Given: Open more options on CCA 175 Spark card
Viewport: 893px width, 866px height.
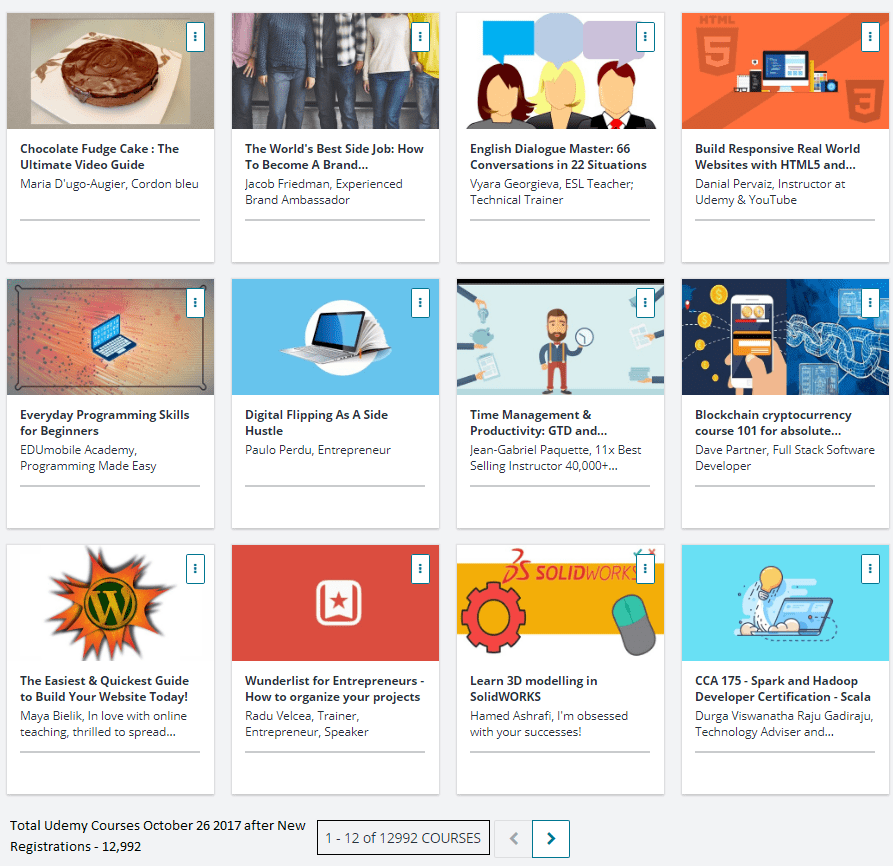Looking at the screenshot, I should 870,568.
